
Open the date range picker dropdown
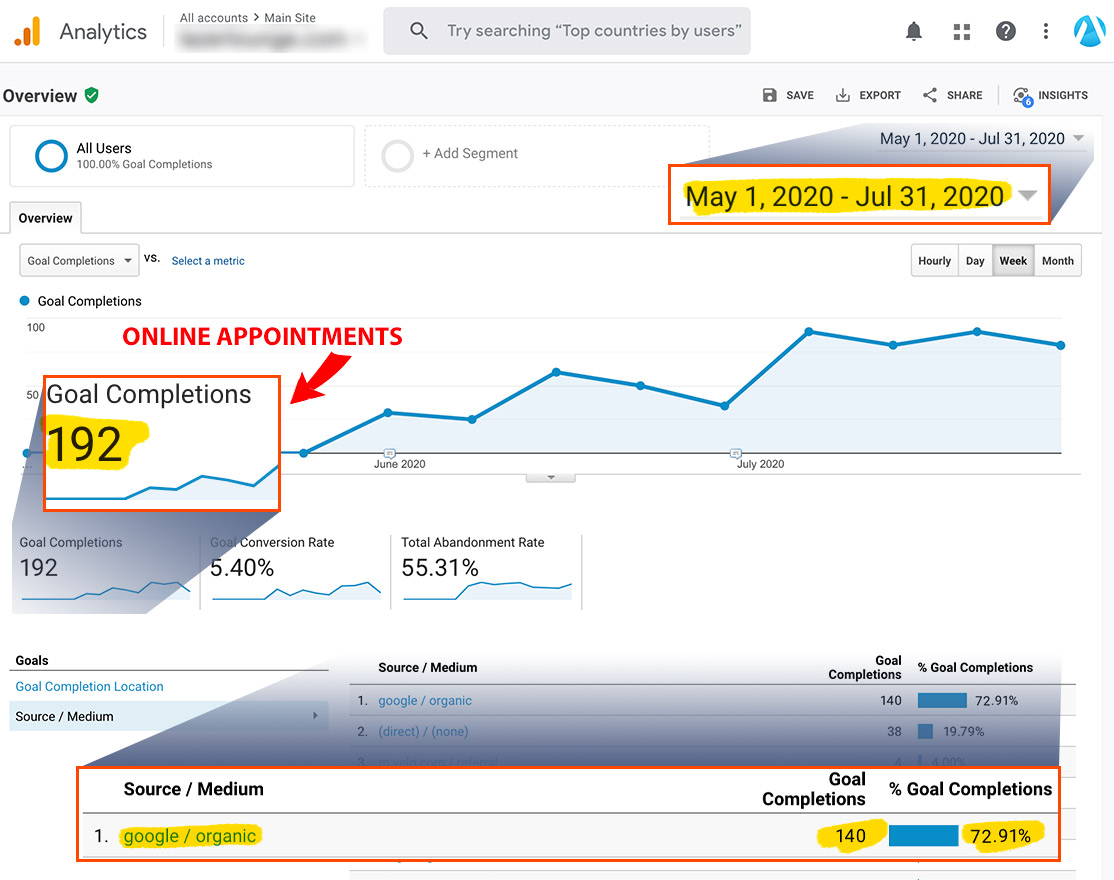[x=1077, y=138]
